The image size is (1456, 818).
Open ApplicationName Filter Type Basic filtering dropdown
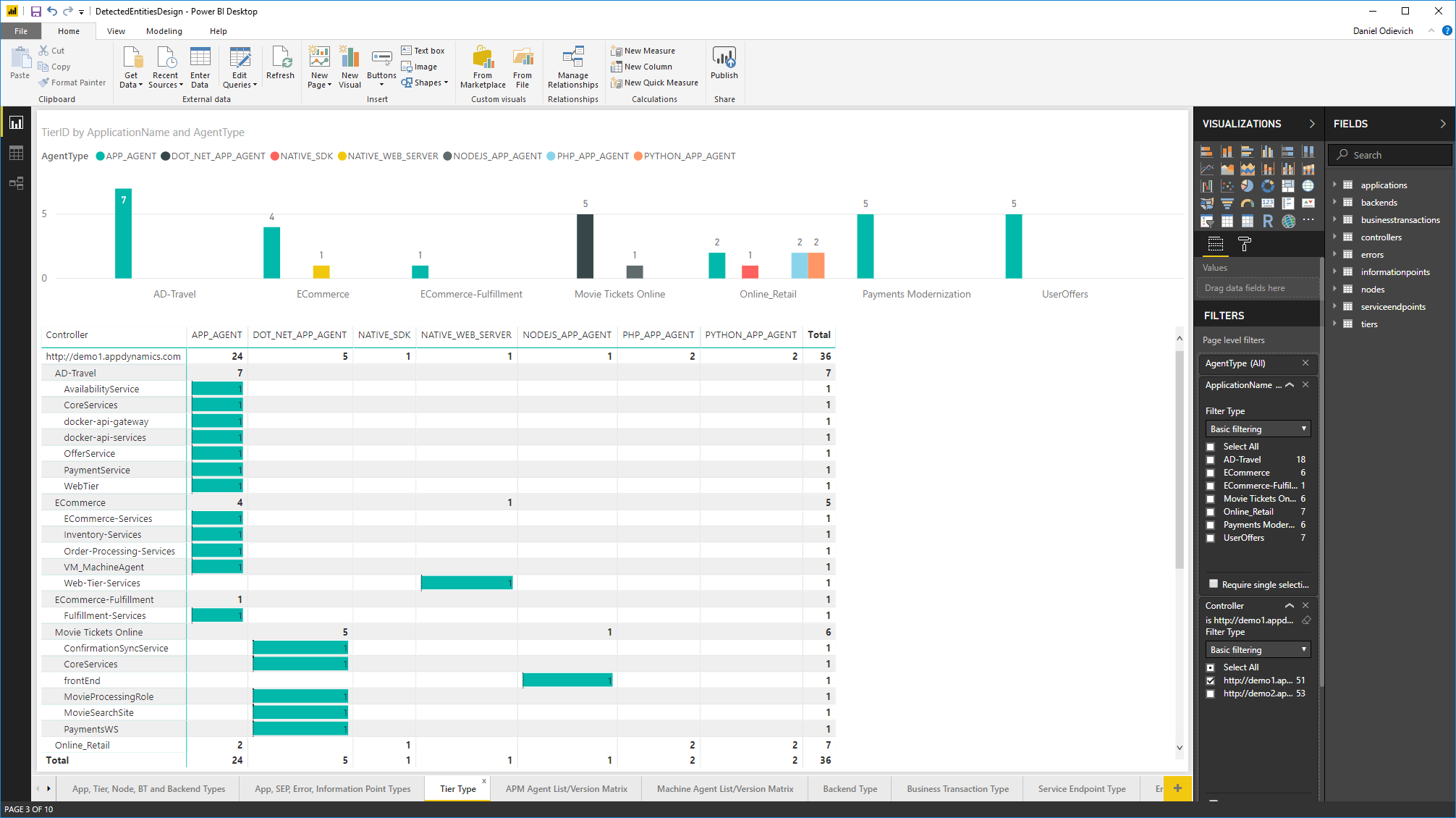click(1258, 429)
